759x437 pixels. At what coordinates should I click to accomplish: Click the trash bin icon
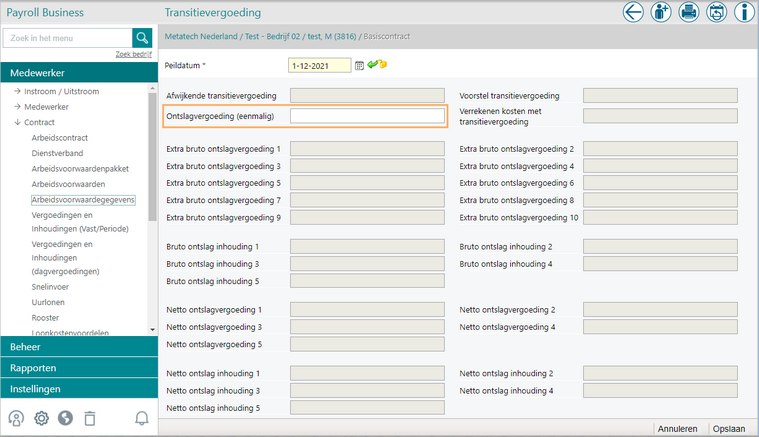(x=89, y=419)
